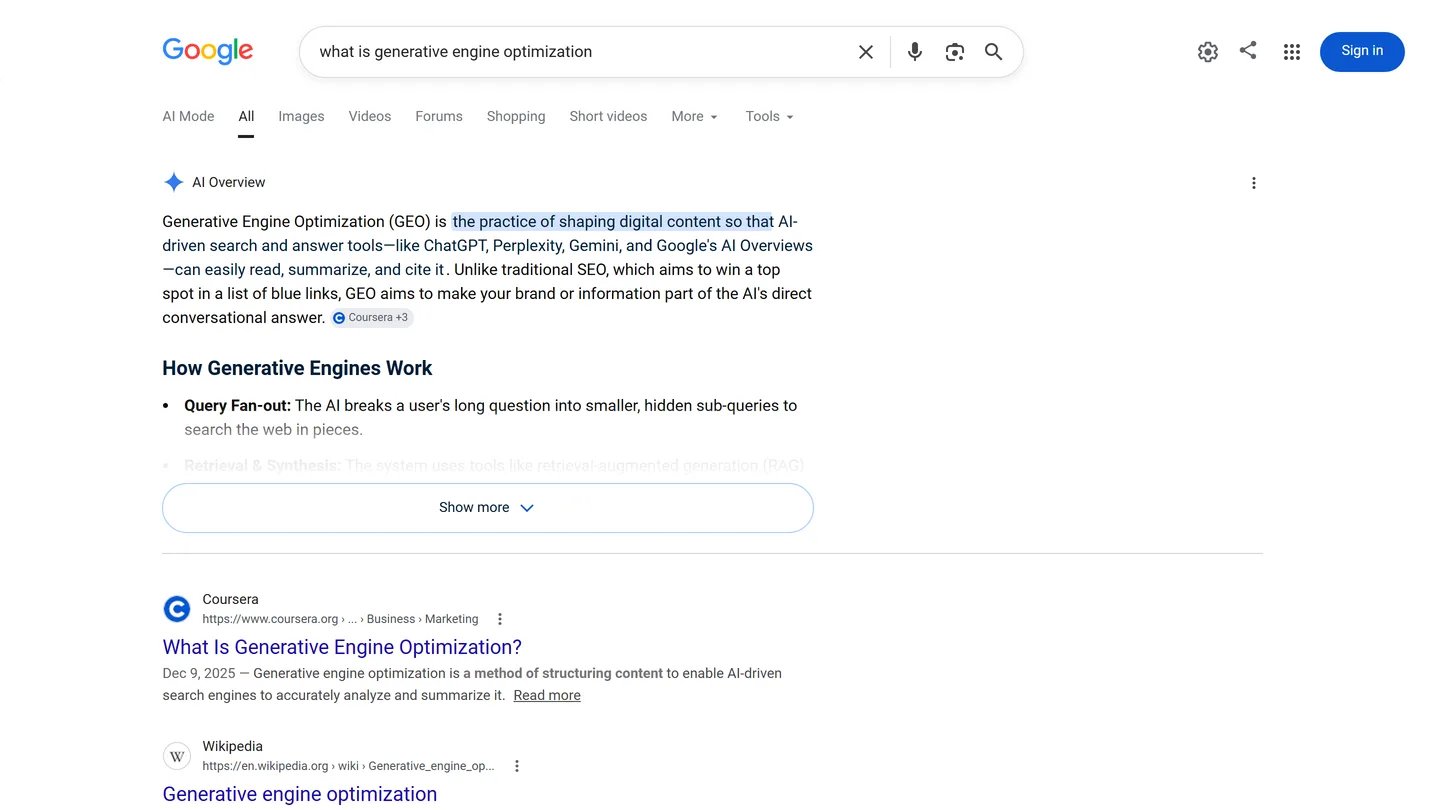Click the AI Overview label
The width and height of the screenshot is (1440, 810).
(229, 182)
